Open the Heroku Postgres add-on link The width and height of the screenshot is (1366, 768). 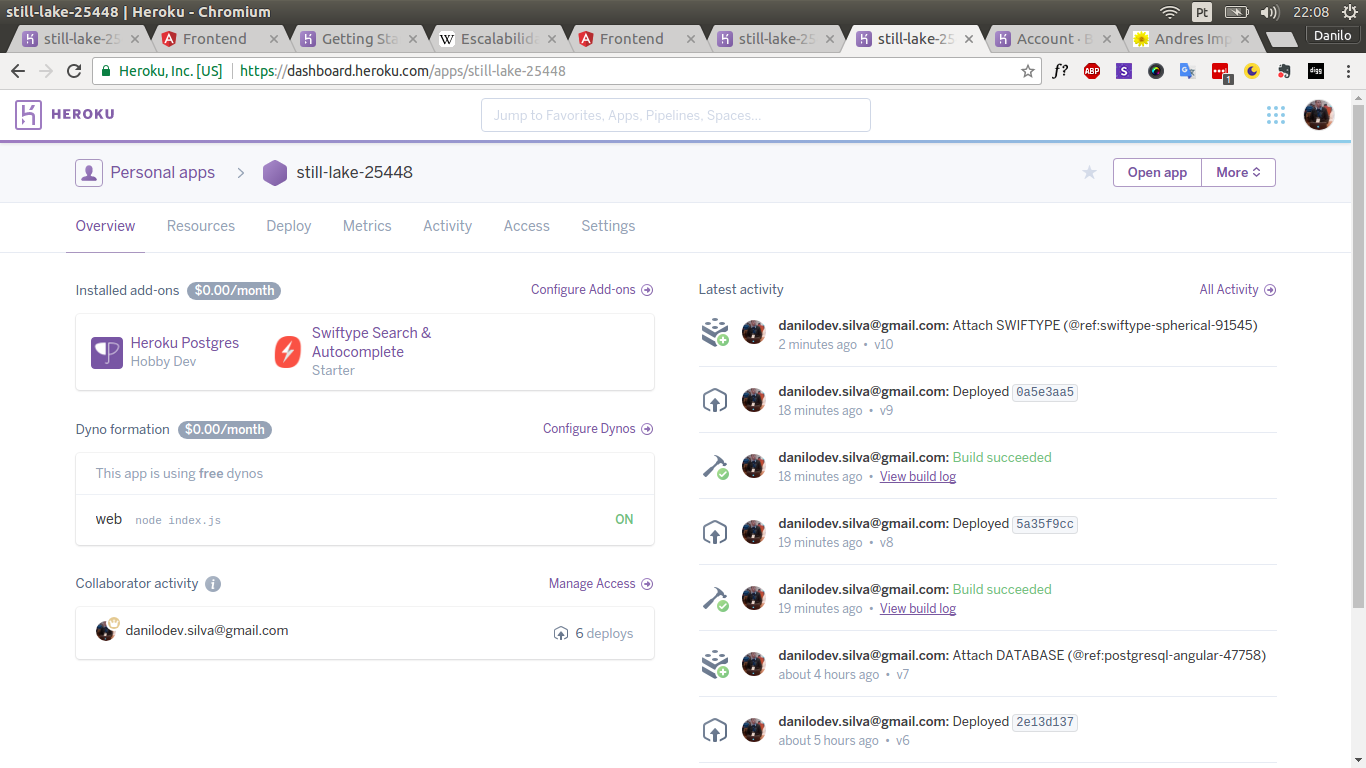click(x=185, y=343)
